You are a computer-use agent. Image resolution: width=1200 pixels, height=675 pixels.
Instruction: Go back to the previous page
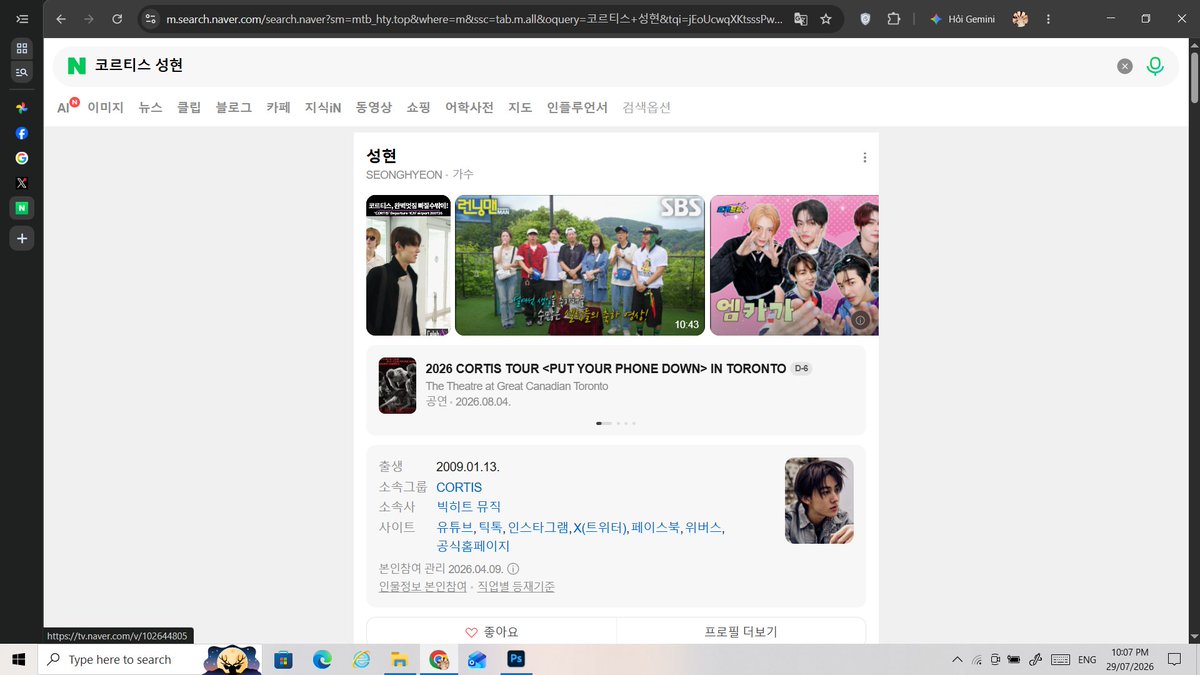tap(61, 19)
